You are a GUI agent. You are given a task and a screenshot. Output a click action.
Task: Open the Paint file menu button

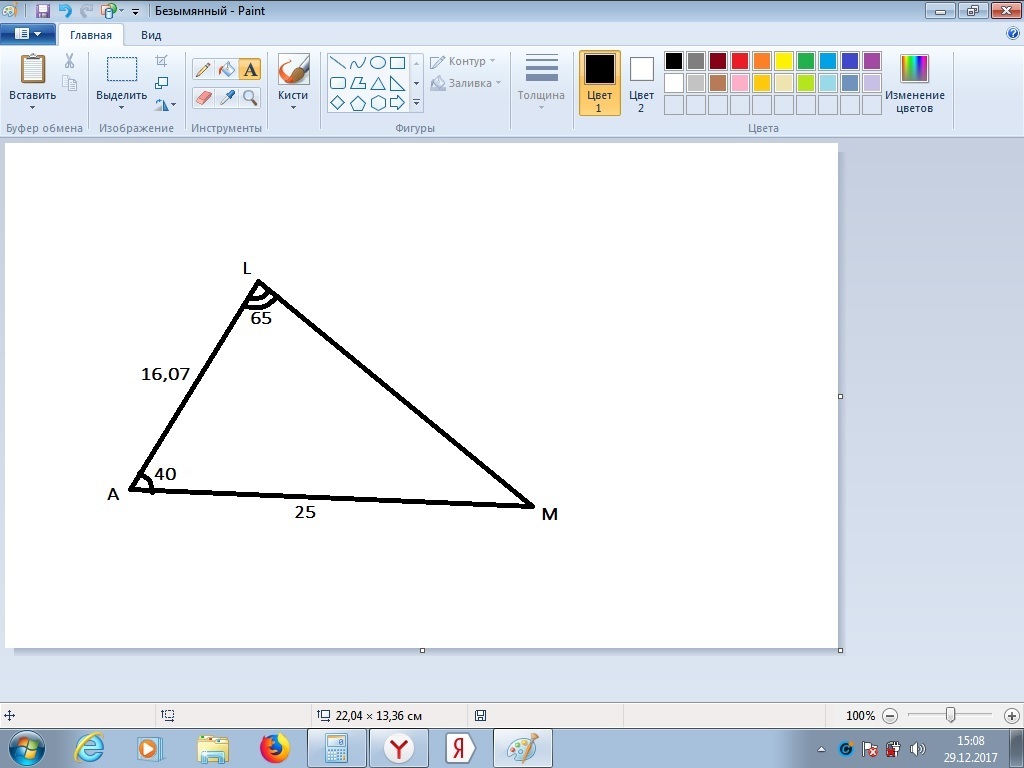(x=28, y=34)
